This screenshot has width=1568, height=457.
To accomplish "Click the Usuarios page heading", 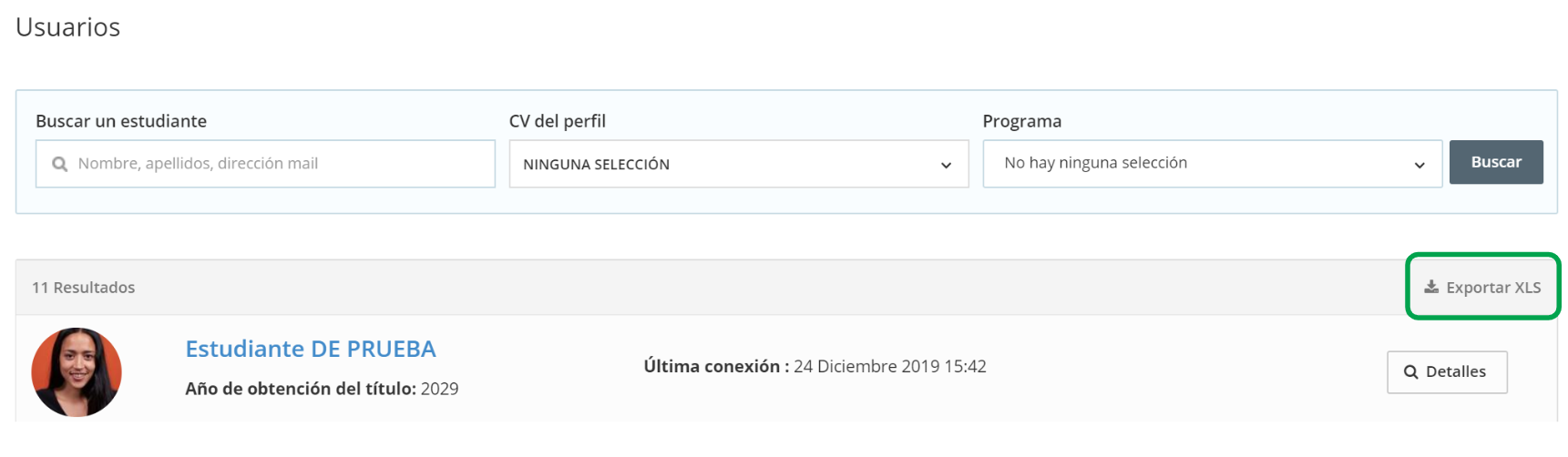I will click(67, 27).
